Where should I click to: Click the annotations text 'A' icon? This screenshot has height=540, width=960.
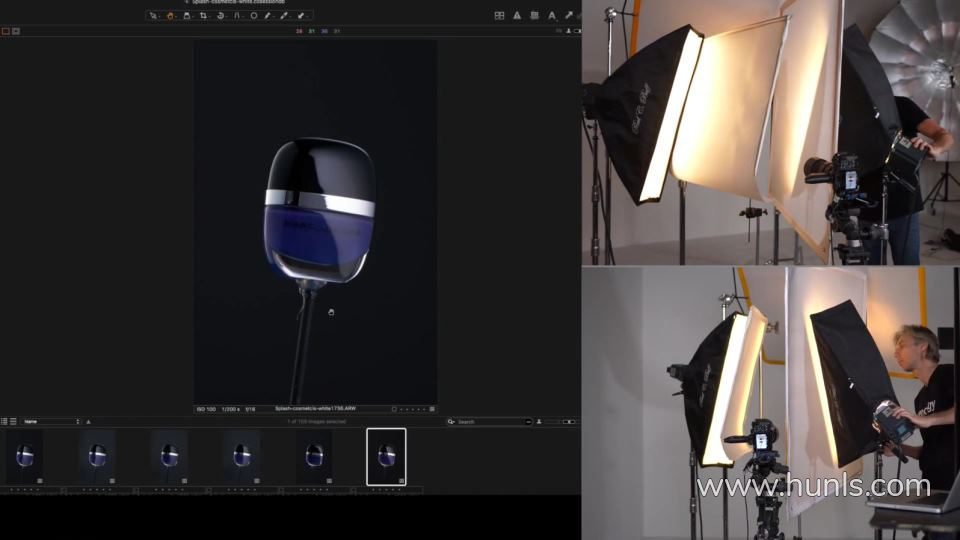click(x=551, y=16)
